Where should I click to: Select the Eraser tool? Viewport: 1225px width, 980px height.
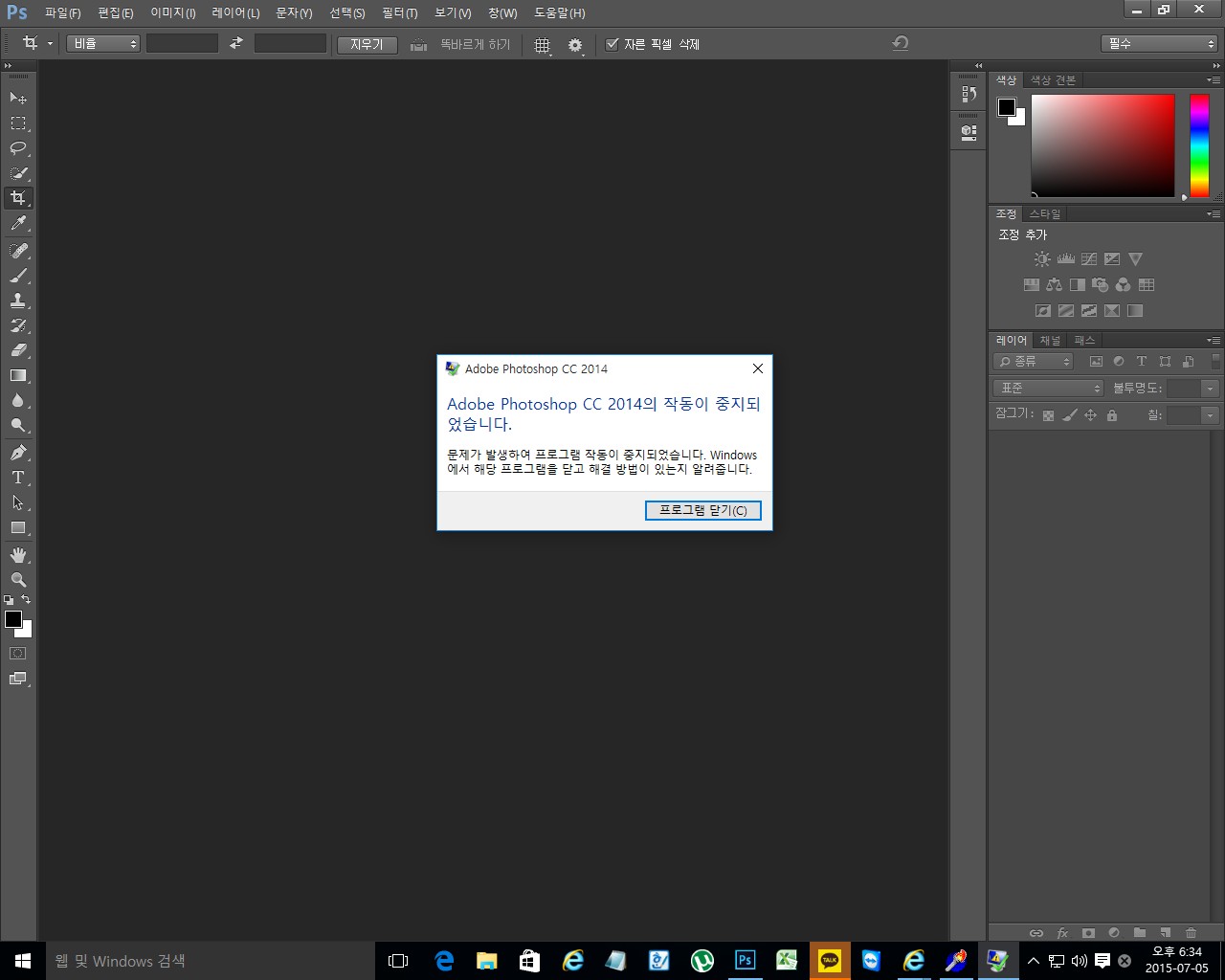[18, 350]
